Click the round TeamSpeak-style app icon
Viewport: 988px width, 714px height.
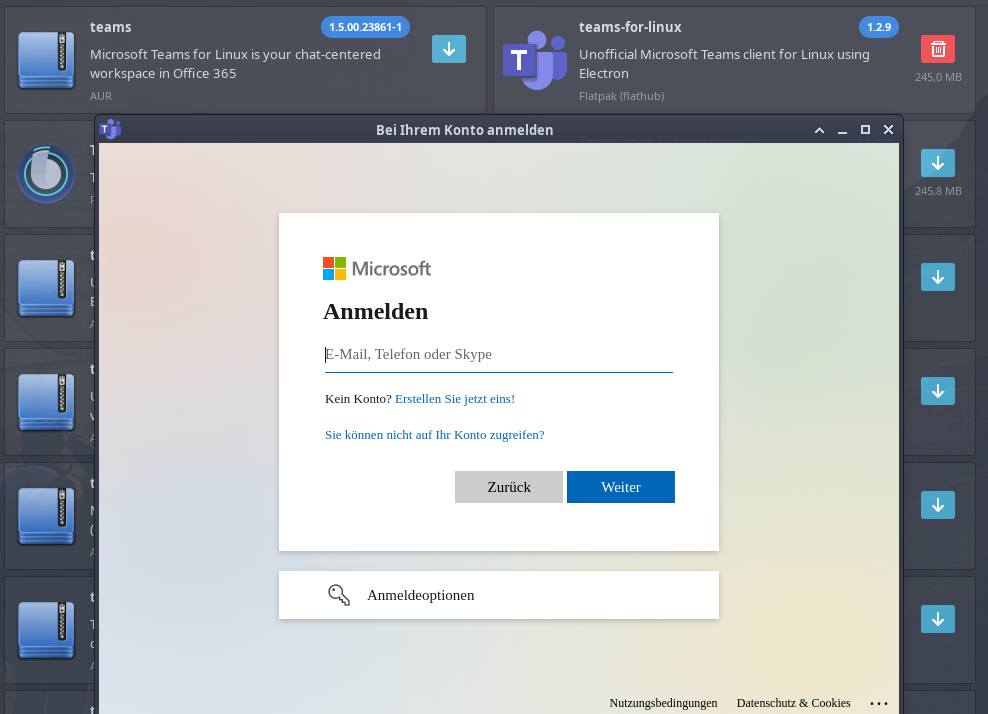click(46, 175)
